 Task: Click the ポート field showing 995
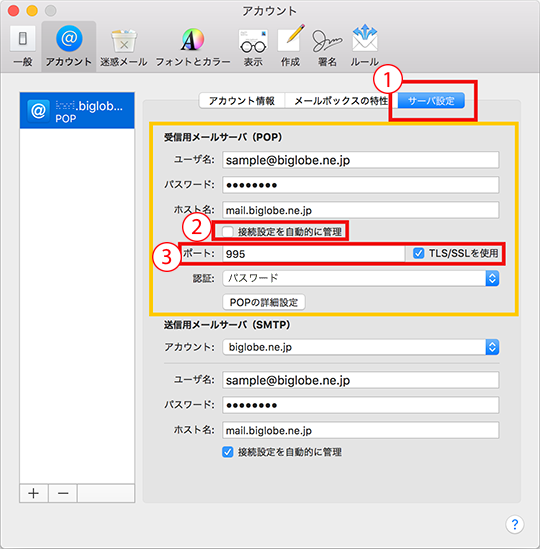[313, 253]
